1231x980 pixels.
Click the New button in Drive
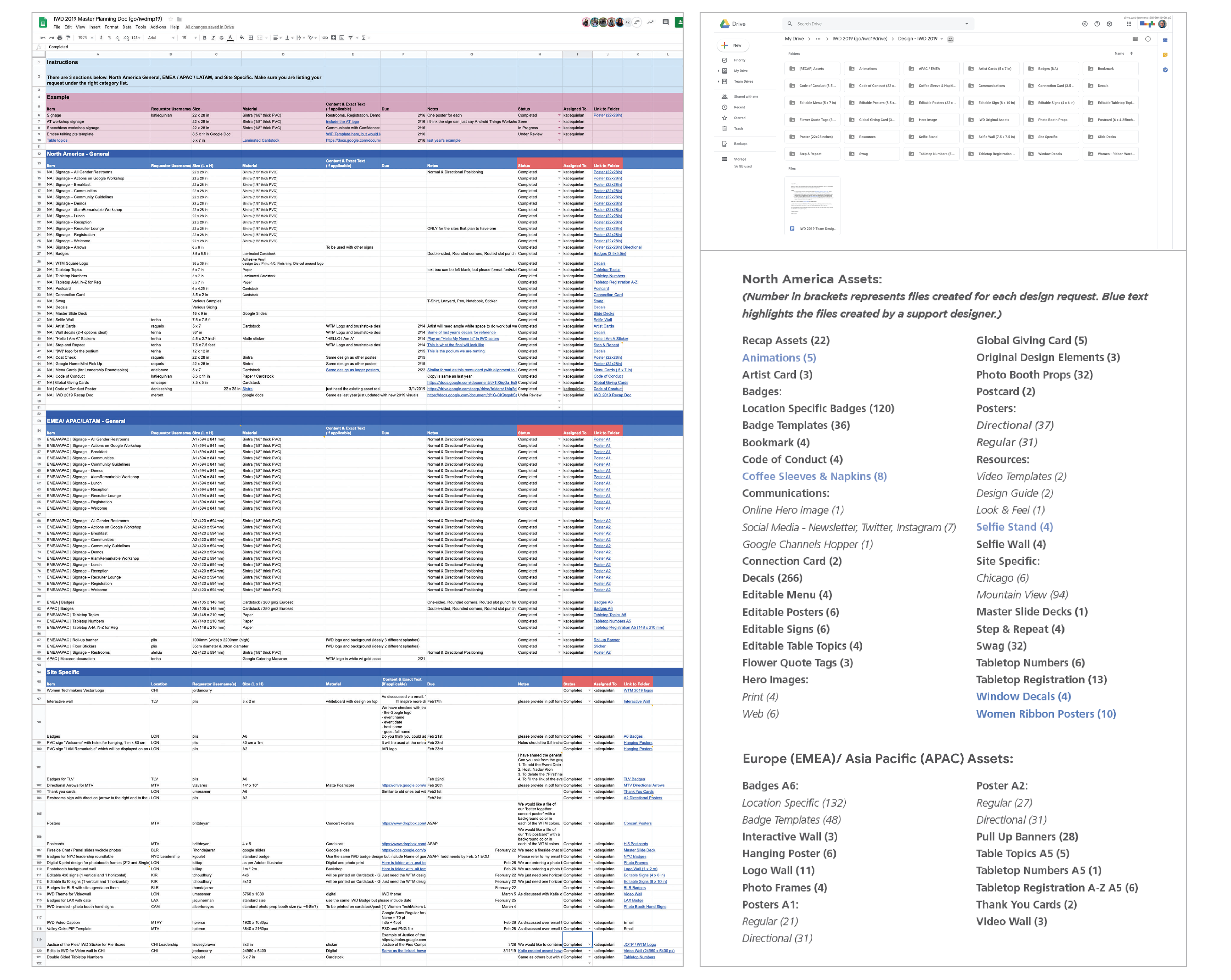point(733,45)
